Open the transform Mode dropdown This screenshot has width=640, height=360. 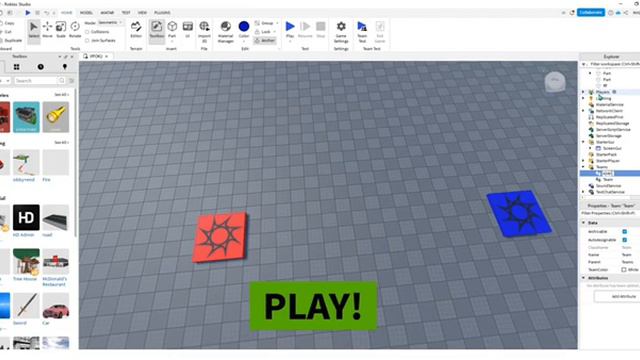[110, 23]
